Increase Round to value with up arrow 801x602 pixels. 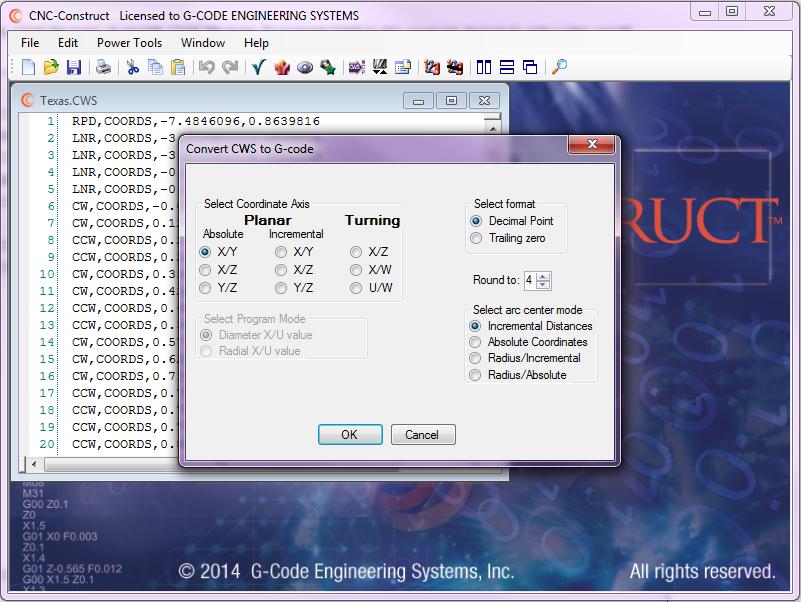pyautogui.click(x=544, y=276)
